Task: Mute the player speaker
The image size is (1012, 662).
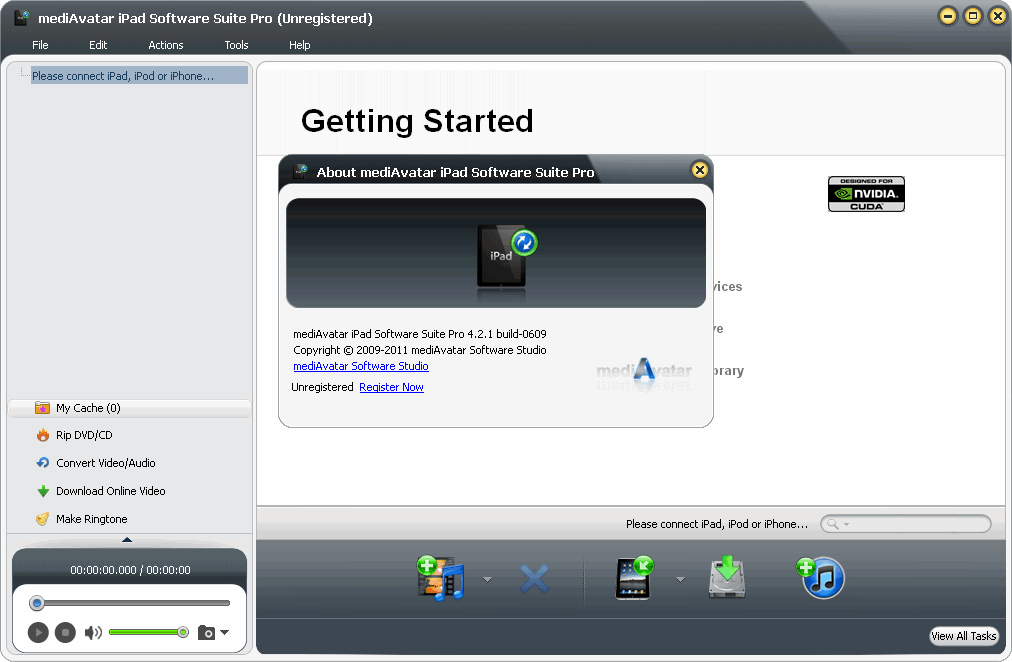Action: [93, 632]
